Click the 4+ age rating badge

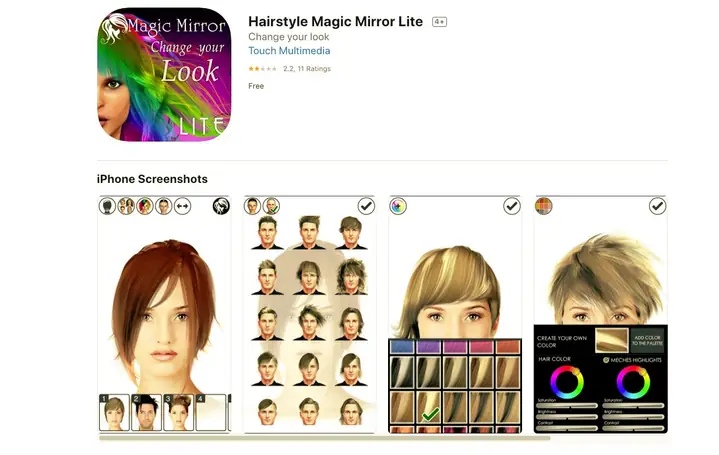point(439,22)
